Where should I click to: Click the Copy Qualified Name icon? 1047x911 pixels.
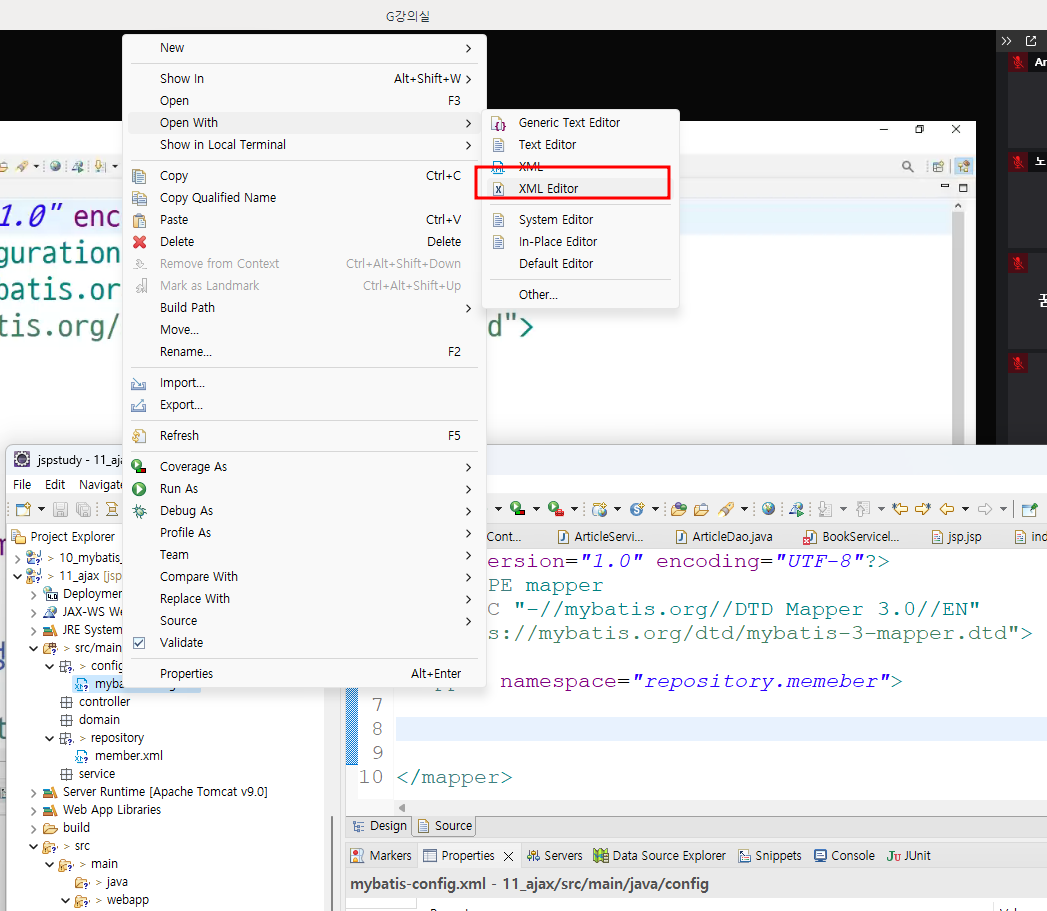pyautogui.click(x=139, y=198)
